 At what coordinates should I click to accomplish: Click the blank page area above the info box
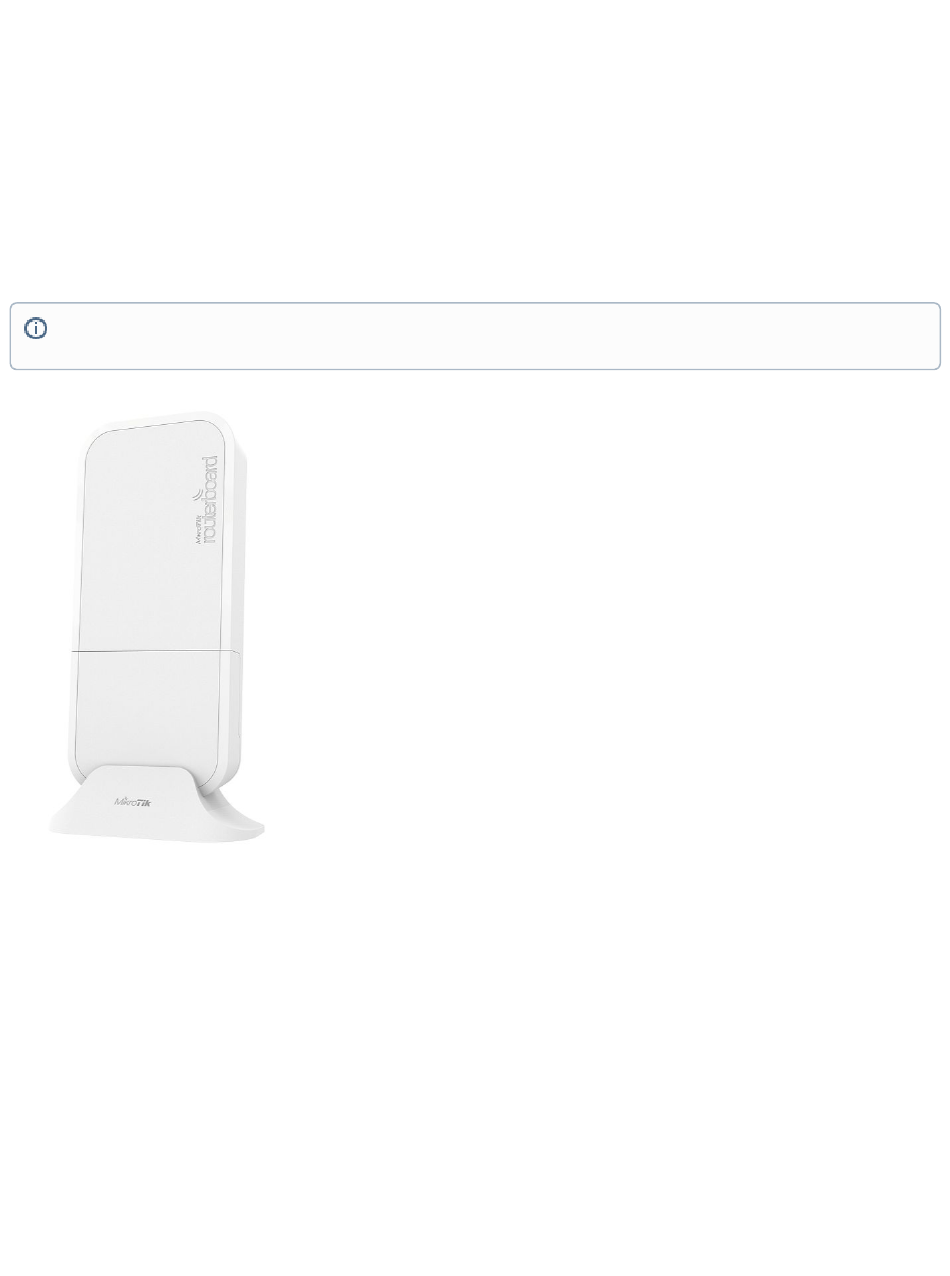point(475,150)
